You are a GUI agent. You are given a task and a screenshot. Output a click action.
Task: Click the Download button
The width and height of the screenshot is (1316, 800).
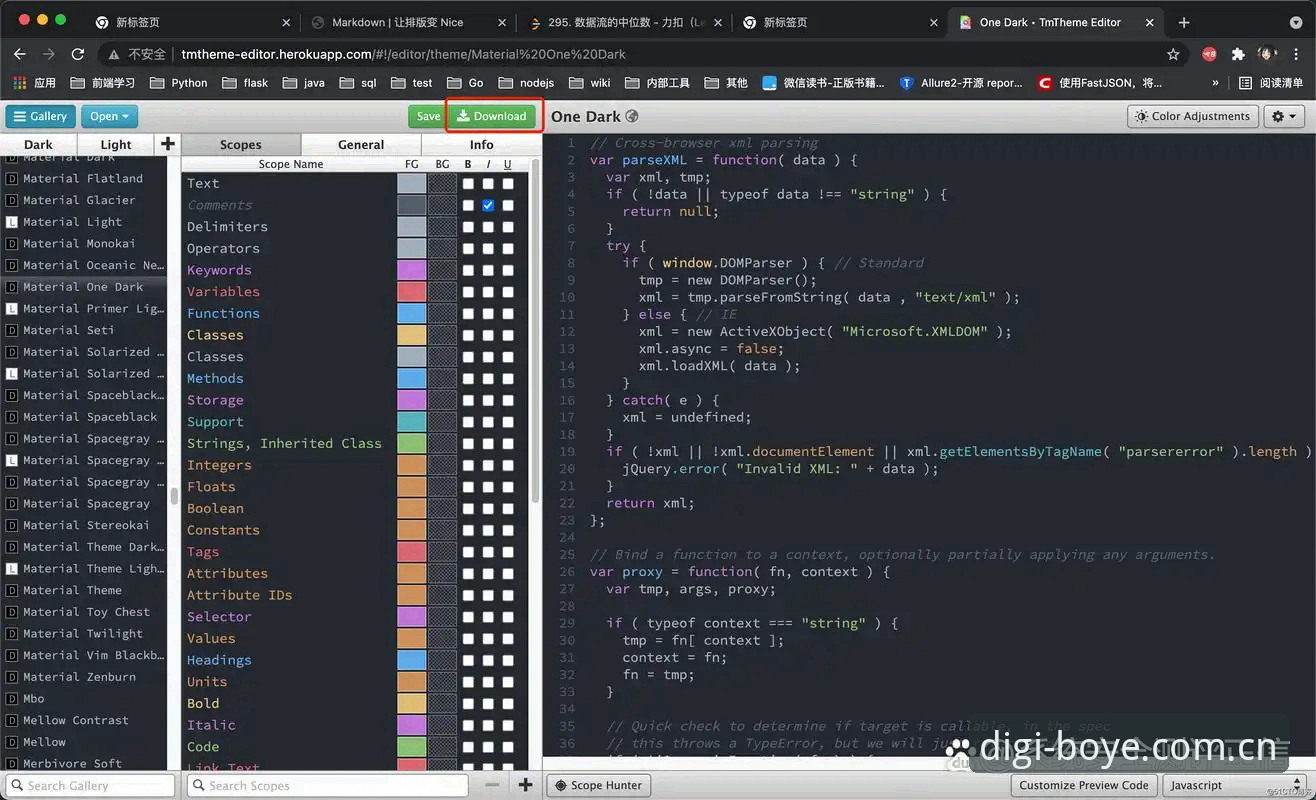[x=491, y=116]
